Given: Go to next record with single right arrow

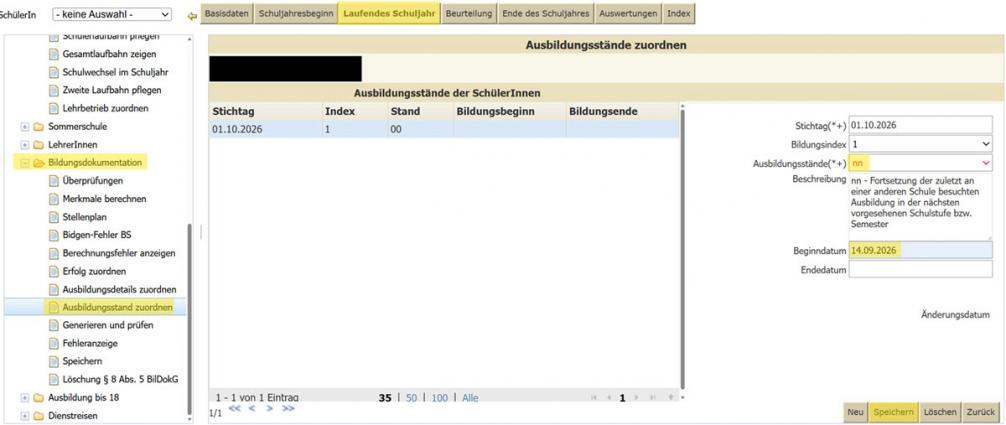Looking at the screenshot, I should [x=270, y=408].
